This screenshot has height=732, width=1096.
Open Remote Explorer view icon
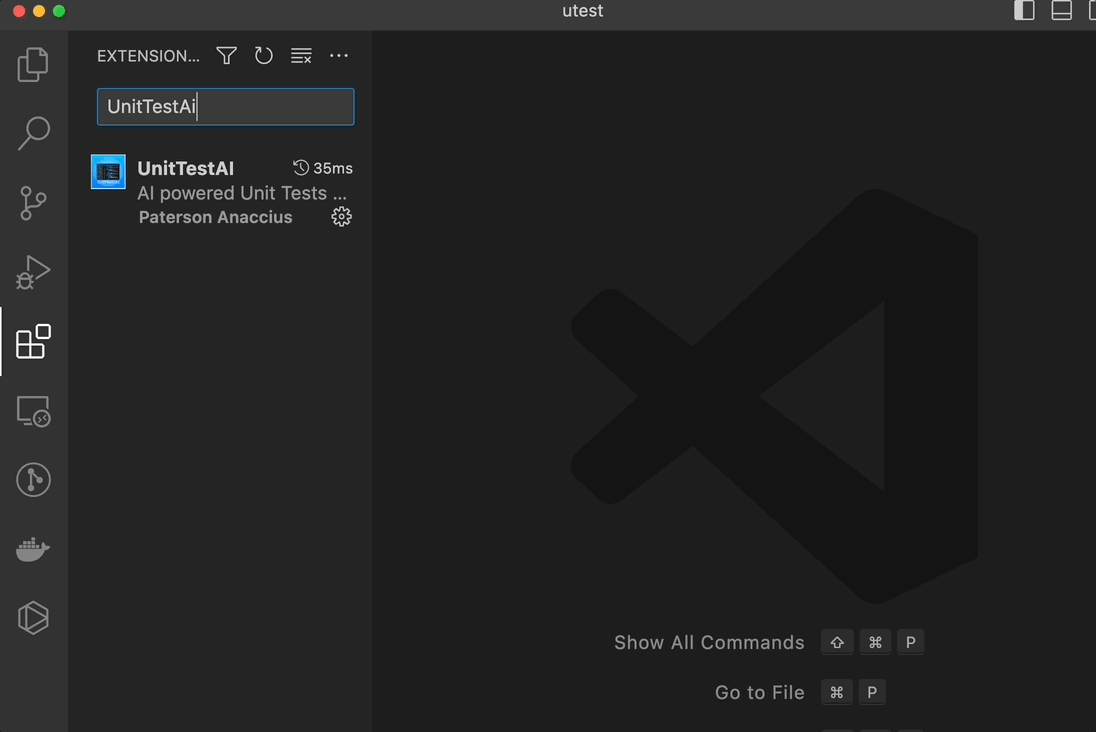click(x=33, y=411)
